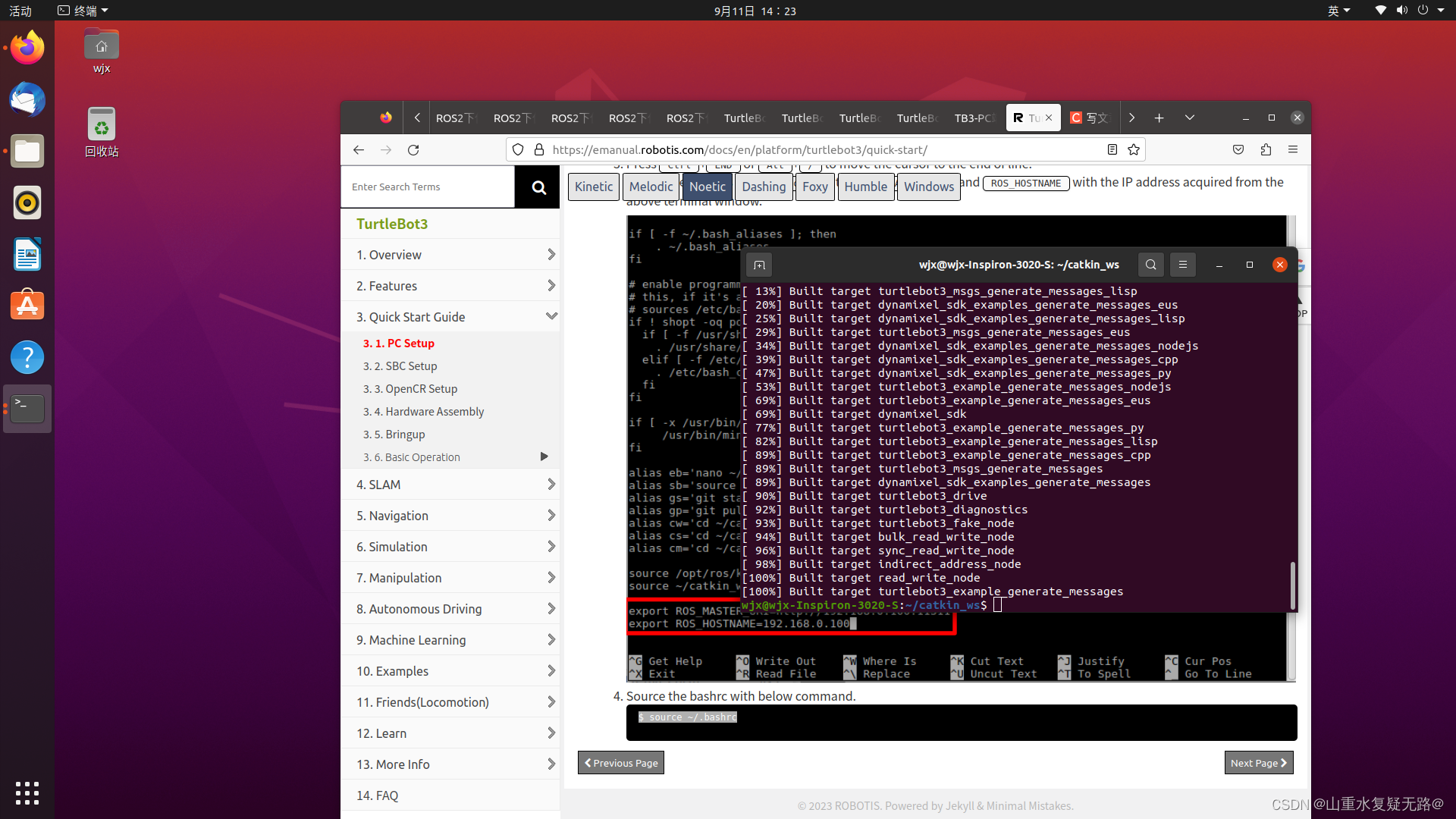Click the terminal window scrollbar
This screenshot has height=819, width=1456.
(1293, 585)
